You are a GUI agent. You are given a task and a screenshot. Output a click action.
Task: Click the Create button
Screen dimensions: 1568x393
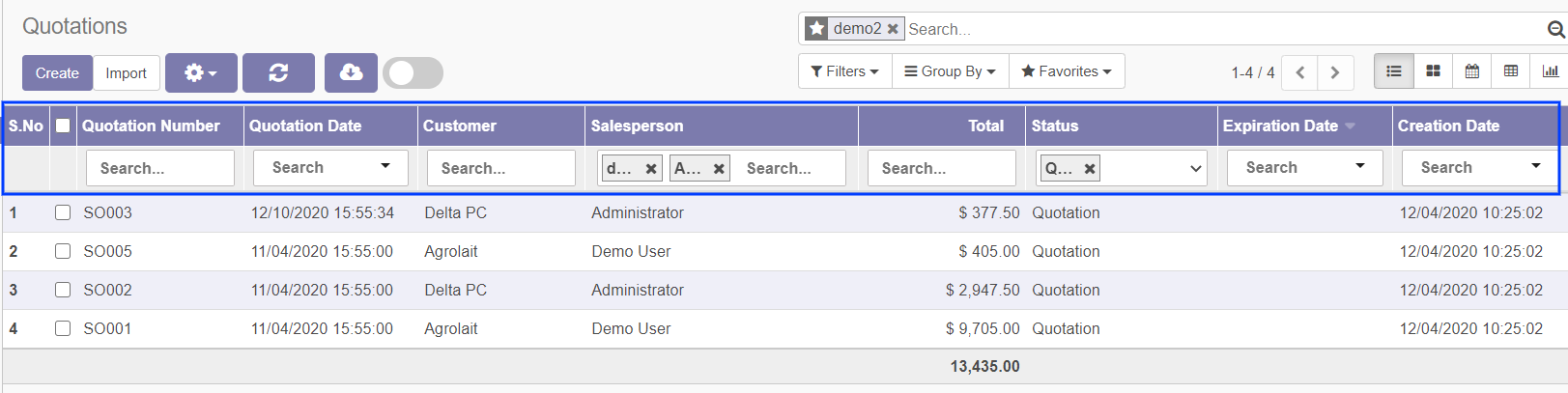(x=57, y=73)
